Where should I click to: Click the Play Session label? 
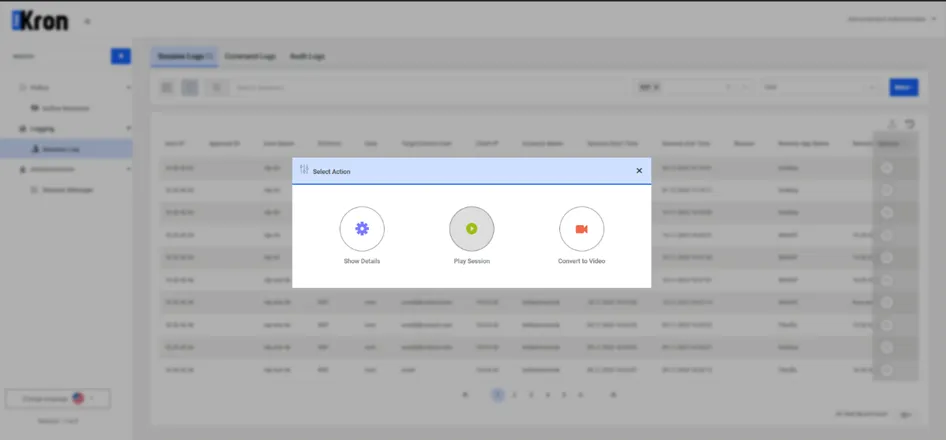tap(472, 261)
